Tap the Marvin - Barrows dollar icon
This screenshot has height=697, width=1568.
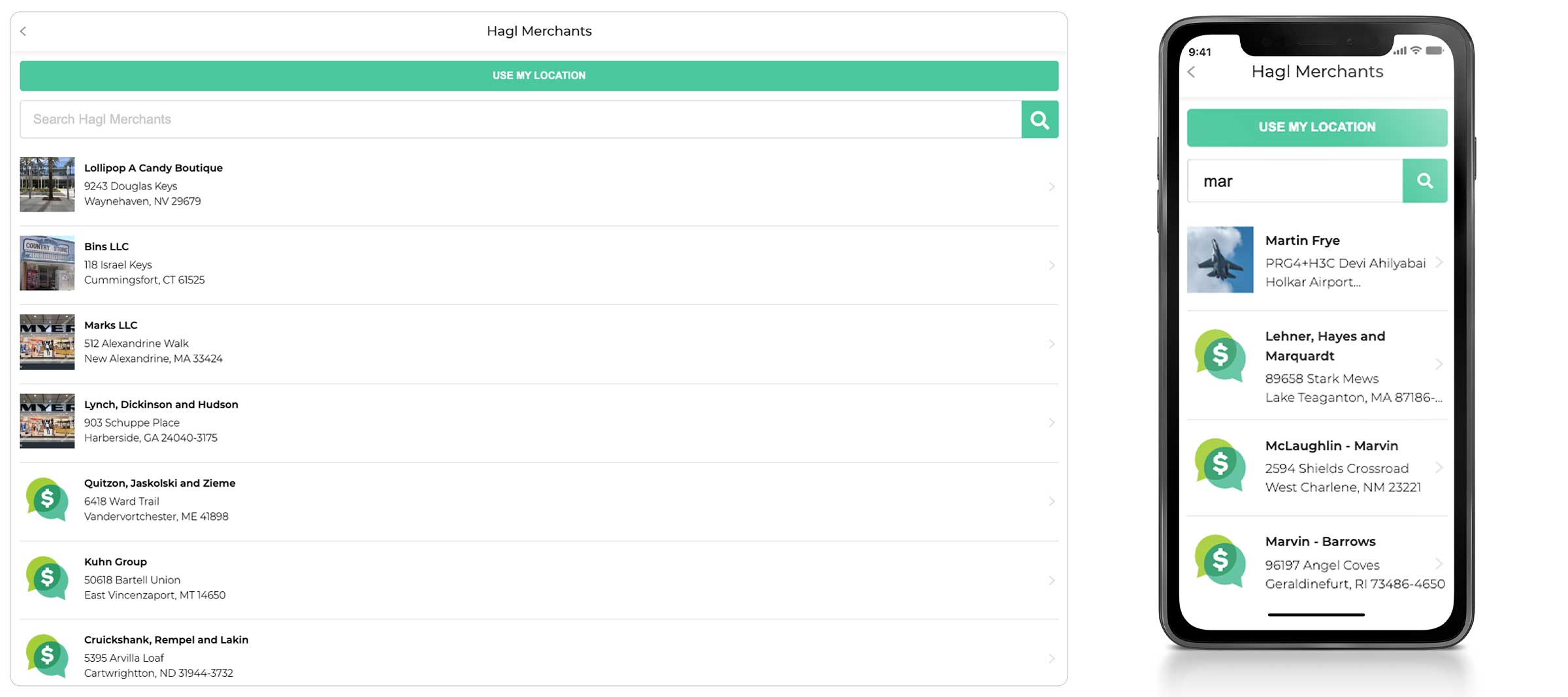[x=1220, y=560]
